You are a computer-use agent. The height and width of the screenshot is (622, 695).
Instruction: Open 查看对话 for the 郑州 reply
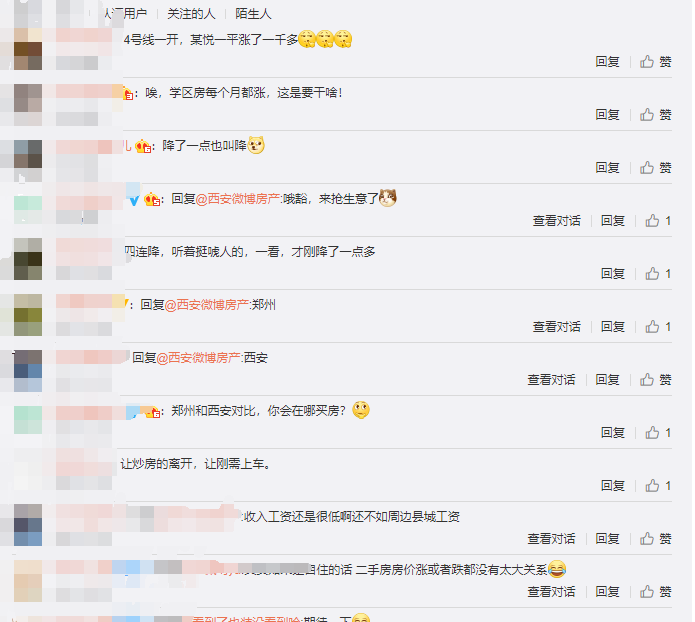(x=556, y=327)
